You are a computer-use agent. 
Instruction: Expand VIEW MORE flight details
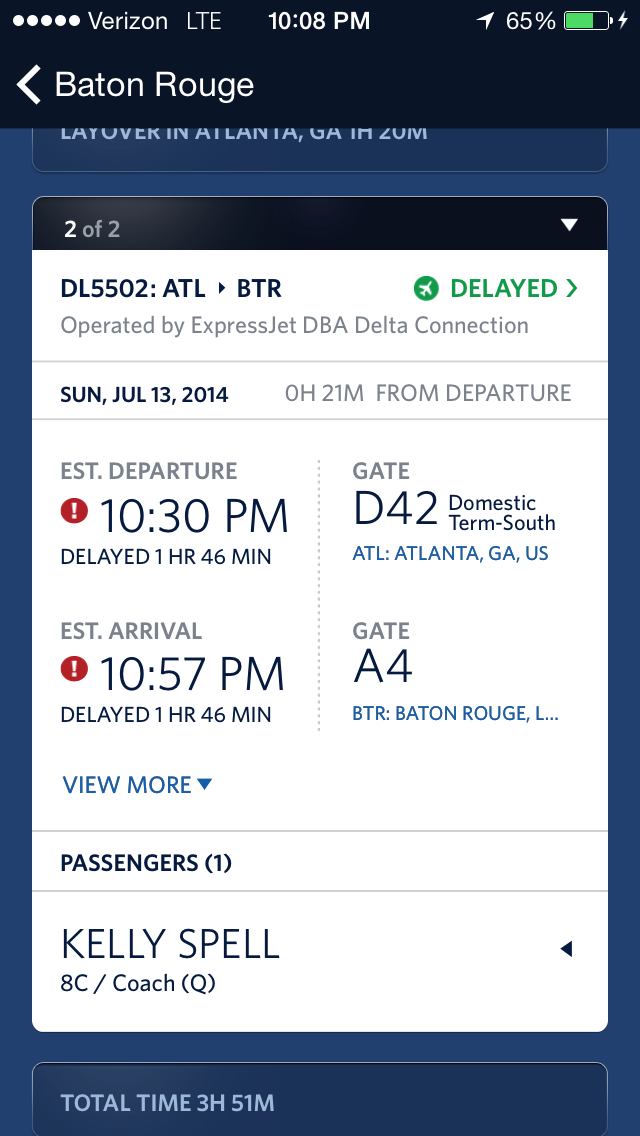click(x=137, y=785)
